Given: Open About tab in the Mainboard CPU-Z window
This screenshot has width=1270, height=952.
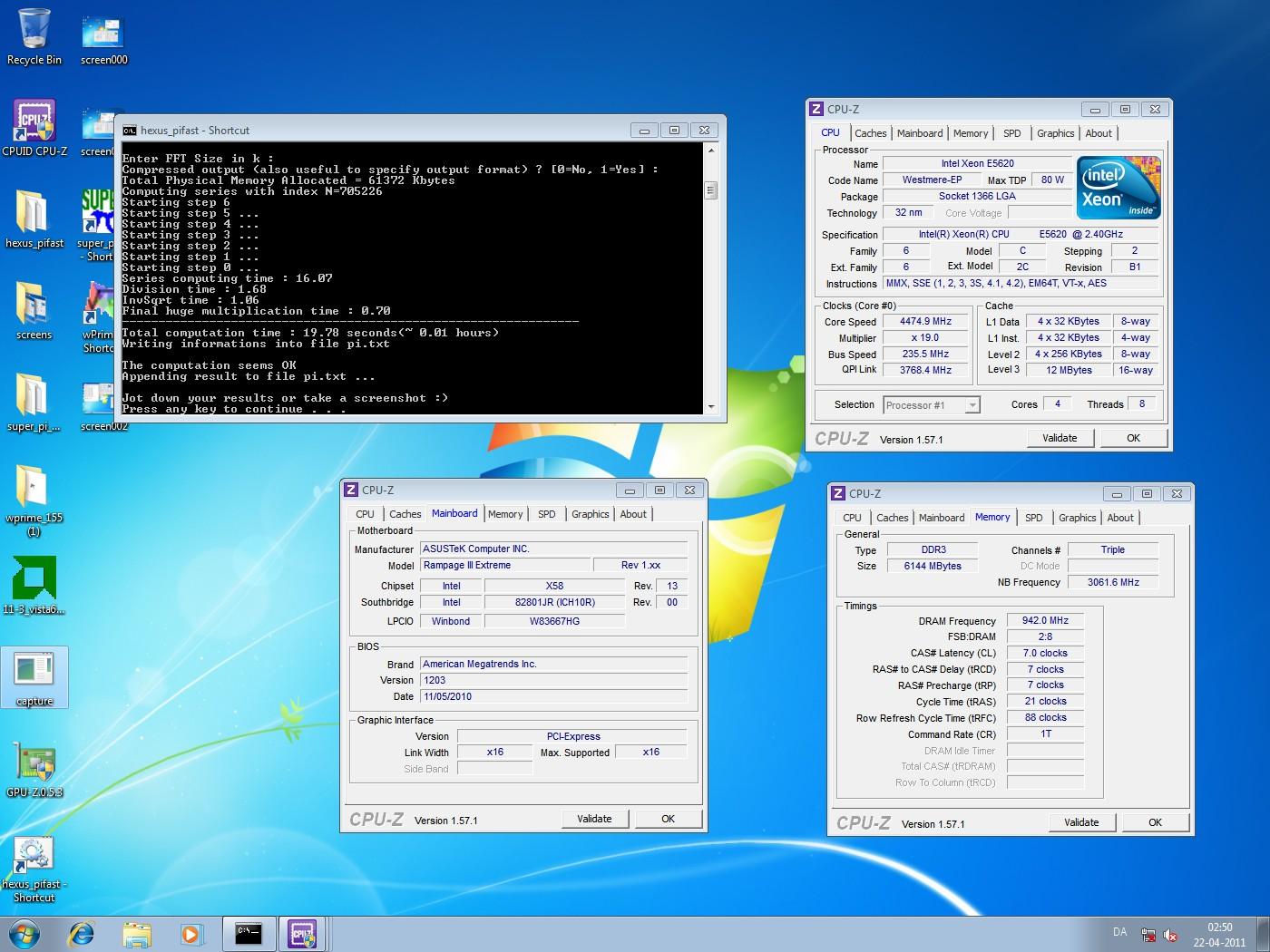Looking at the screenshot, I should (633, 514).
